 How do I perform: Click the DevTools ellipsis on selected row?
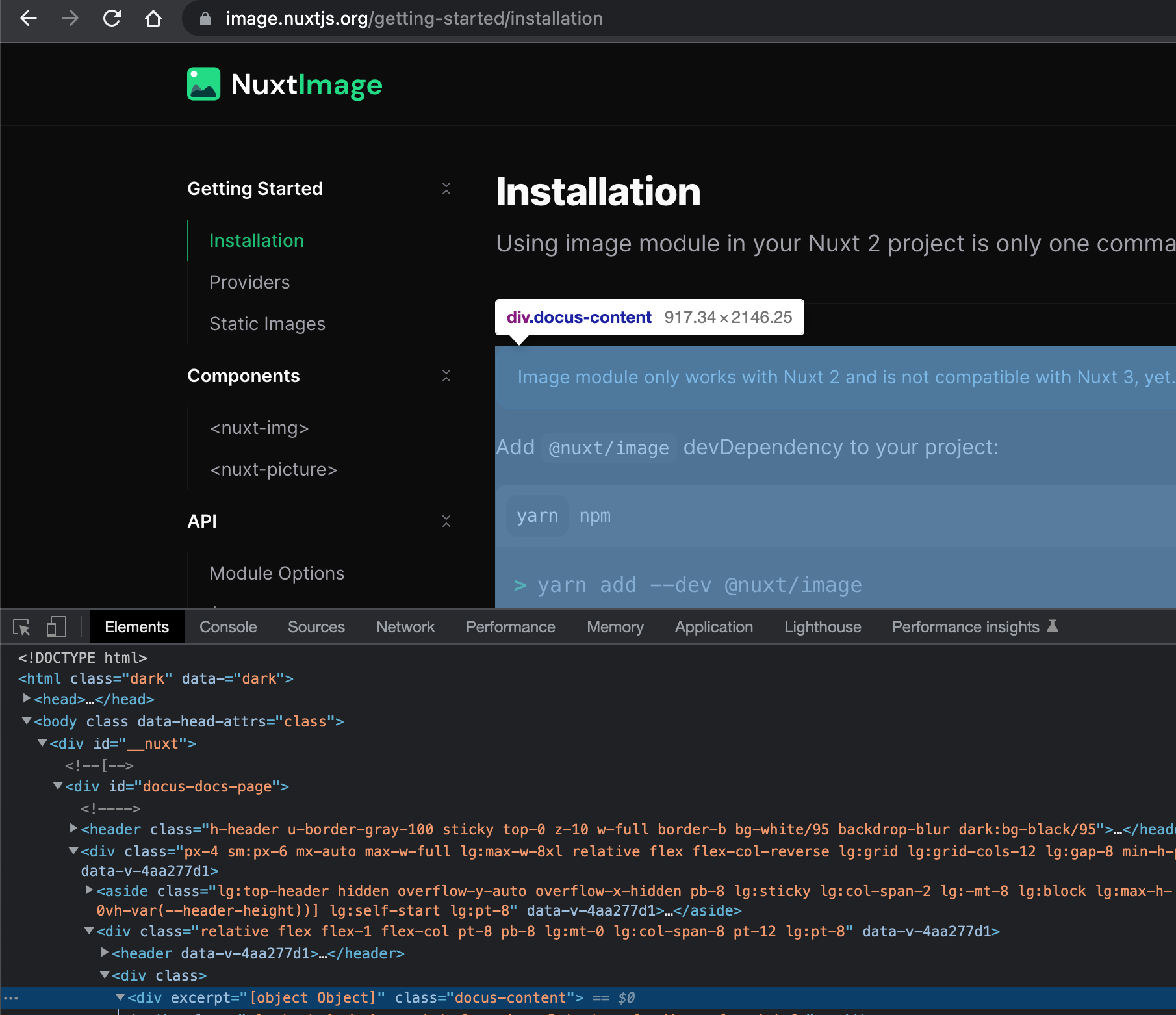[x=11, y=998]
